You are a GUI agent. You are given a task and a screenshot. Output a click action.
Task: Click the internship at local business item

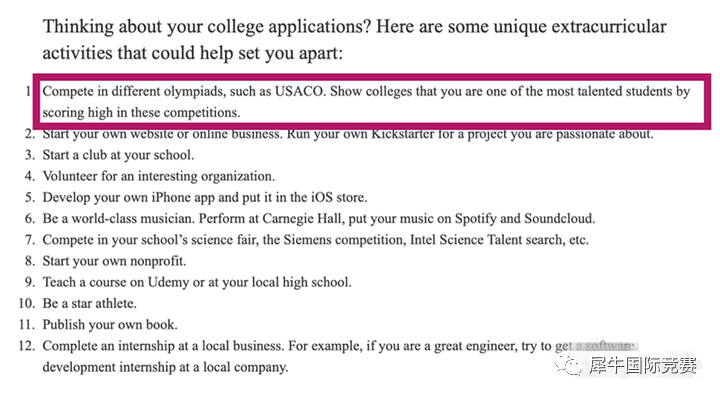(338, 357)
